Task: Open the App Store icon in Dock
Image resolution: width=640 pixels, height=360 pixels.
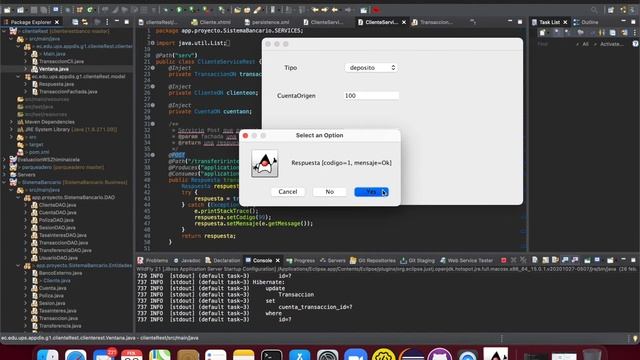Action: pos(300,354)
